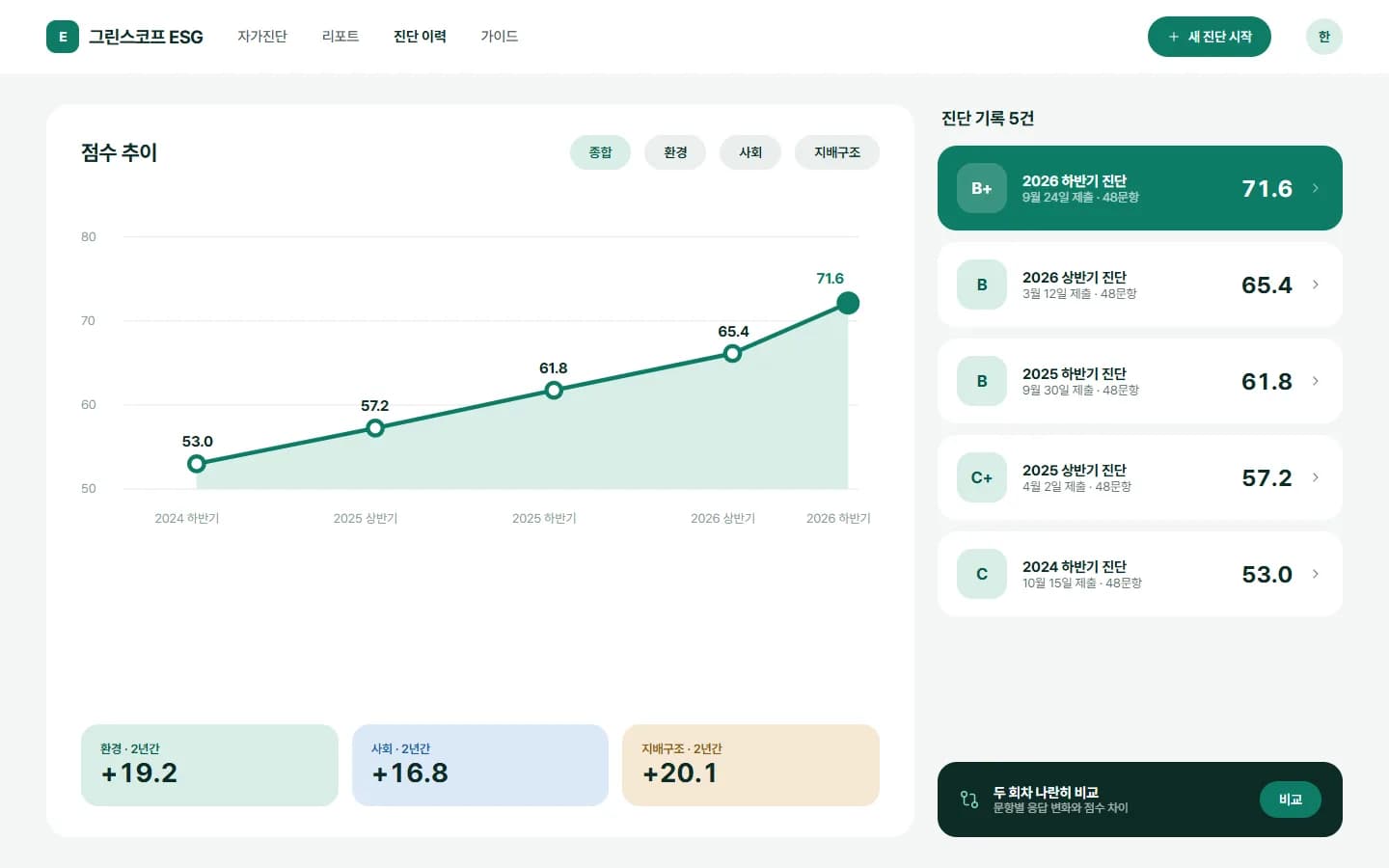Switch chart to 환경 scores
This screenshot has width=1389, height=868.
point(675,152)
